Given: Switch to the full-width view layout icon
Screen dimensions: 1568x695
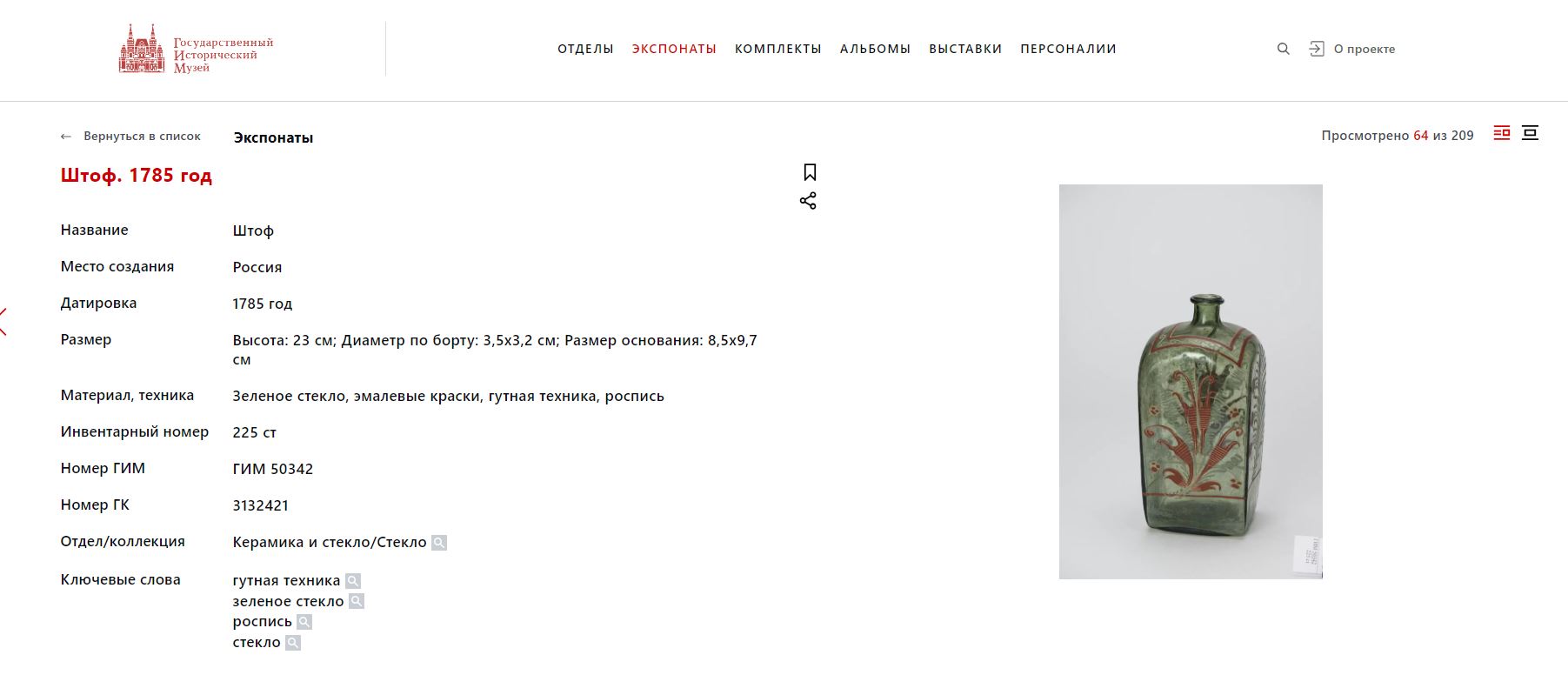Looking at the screenshot, I should pyautogui.click(x=1531, y=133).
